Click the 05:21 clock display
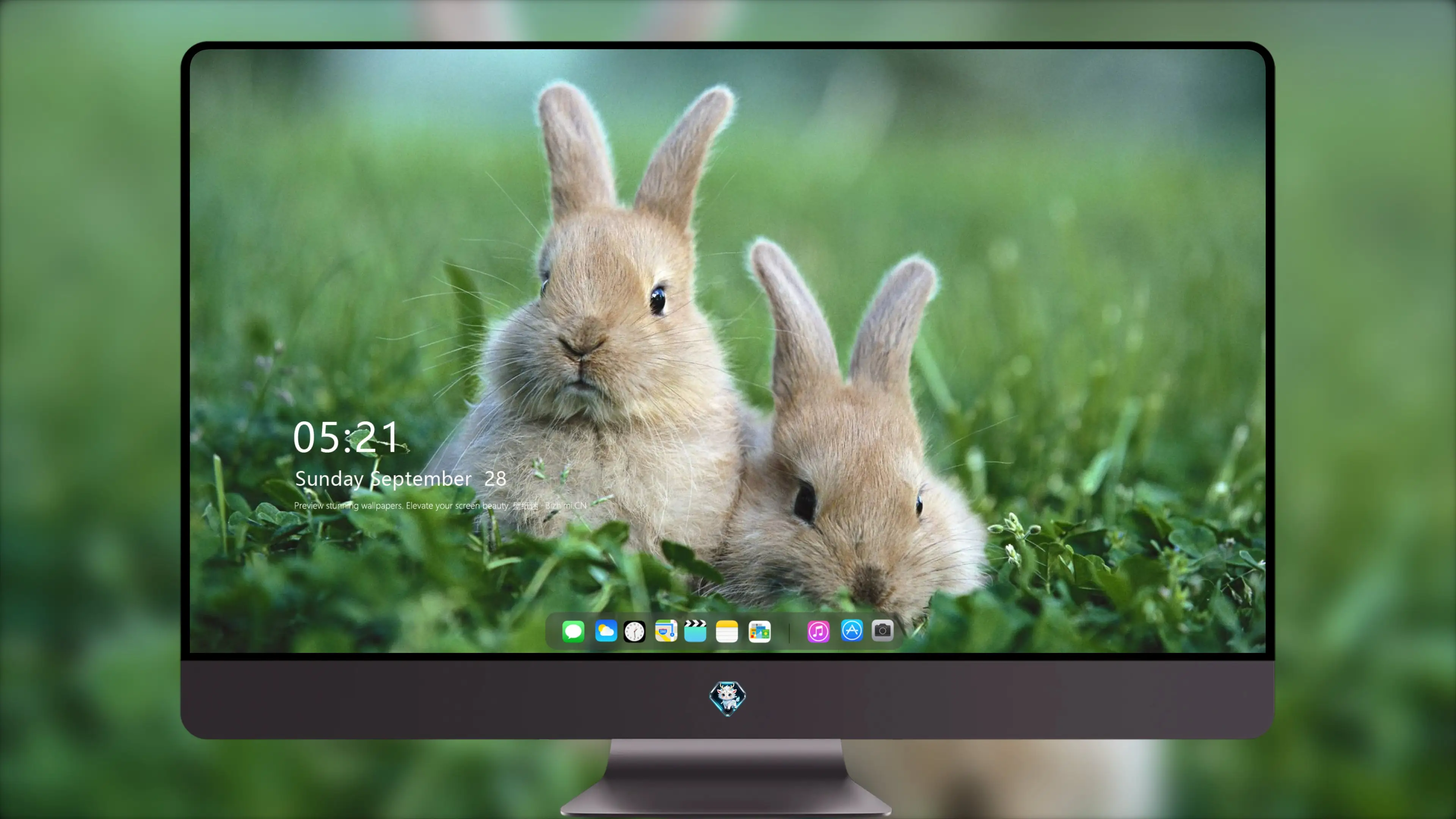 click(347, 437)
